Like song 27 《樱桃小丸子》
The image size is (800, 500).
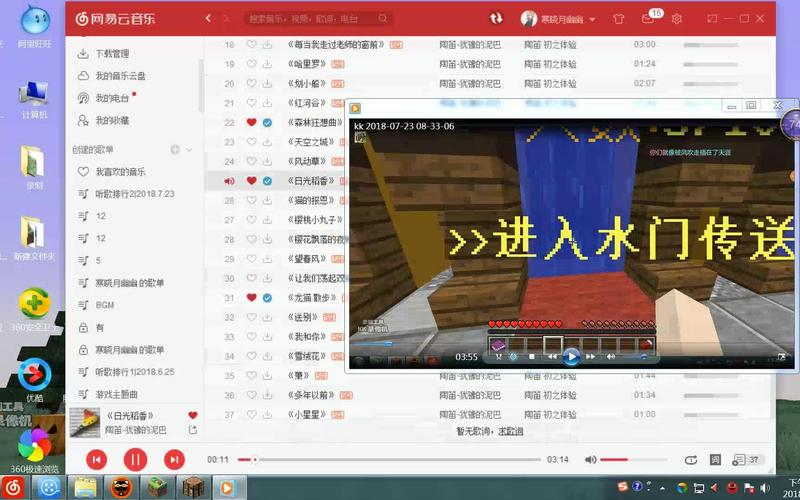251,219
